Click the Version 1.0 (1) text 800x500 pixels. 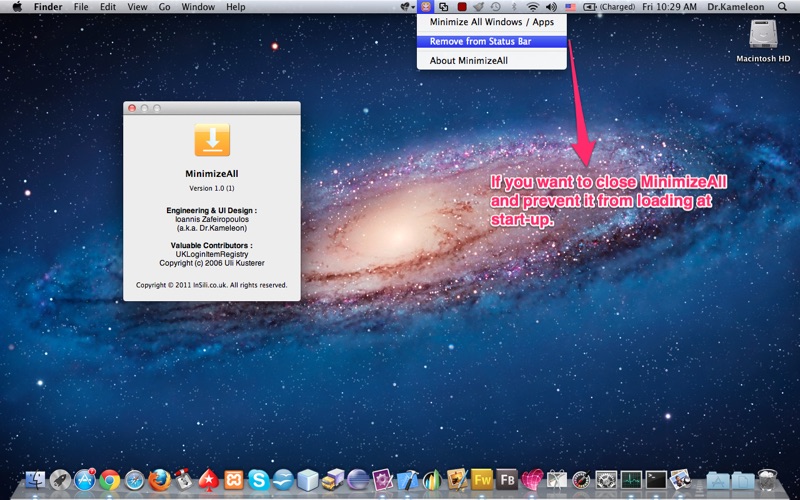coord(212,188)
